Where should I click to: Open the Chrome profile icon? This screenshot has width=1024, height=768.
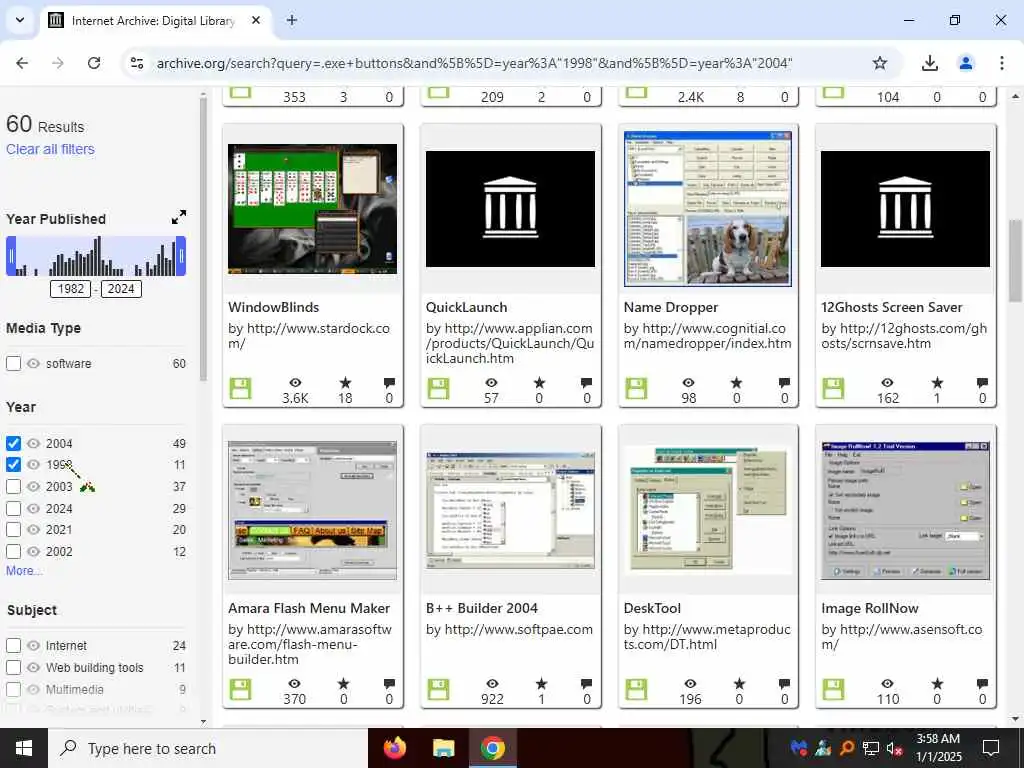pyautogui.click(x=965, y=63)
